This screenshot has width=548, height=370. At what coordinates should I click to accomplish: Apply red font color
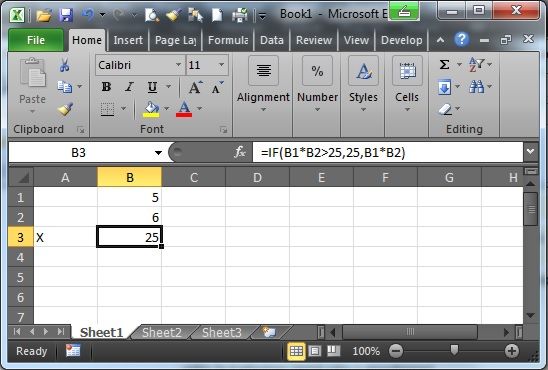tap(184, 109)
